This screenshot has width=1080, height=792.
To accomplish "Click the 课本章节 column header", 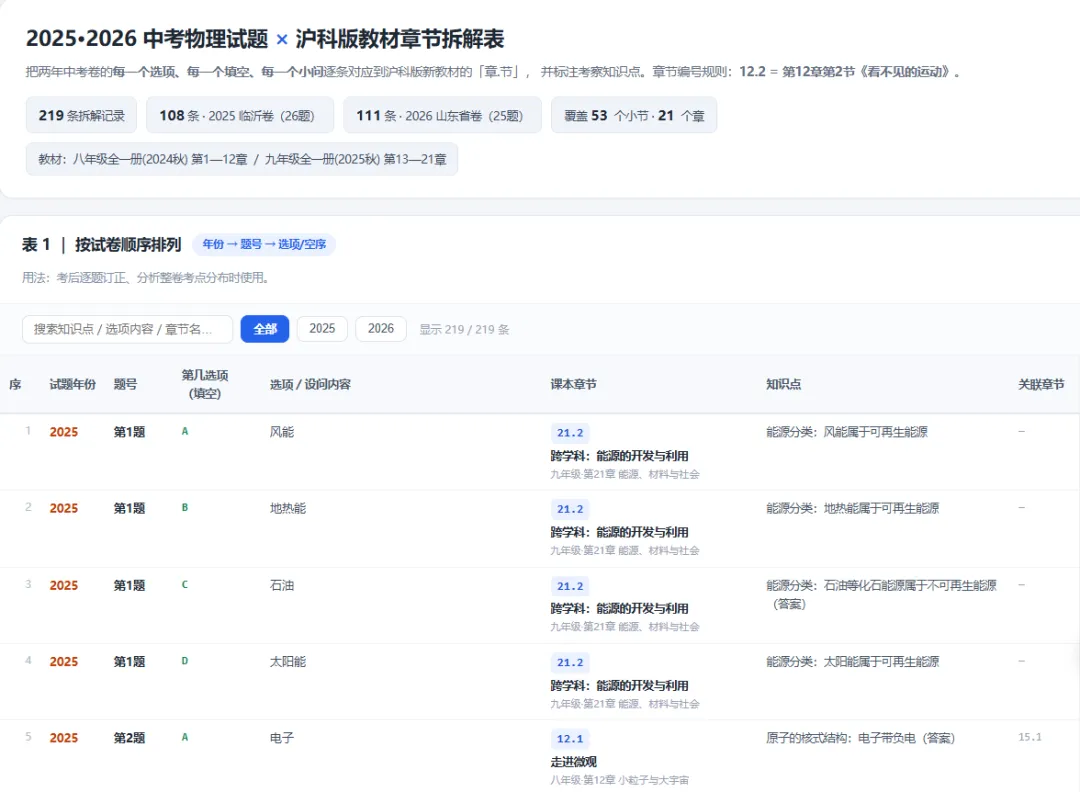I will tap(573, 384).
